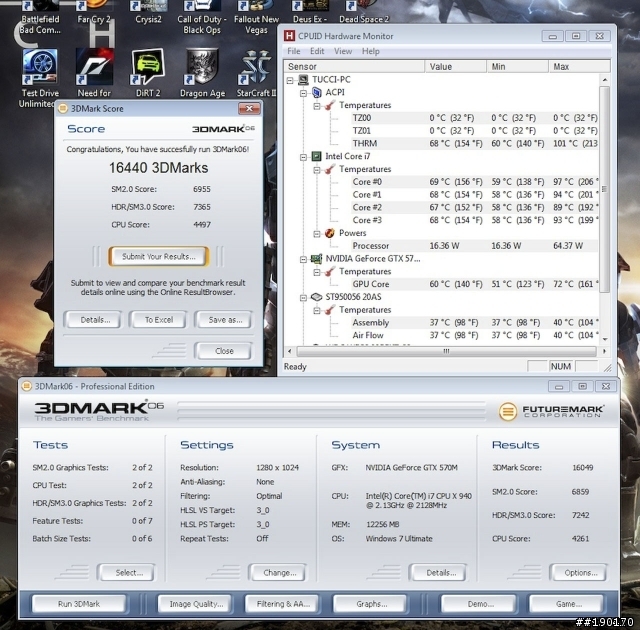Collapse the Powers node
Viewport: 640px width, 630px height.
[317, 234]
